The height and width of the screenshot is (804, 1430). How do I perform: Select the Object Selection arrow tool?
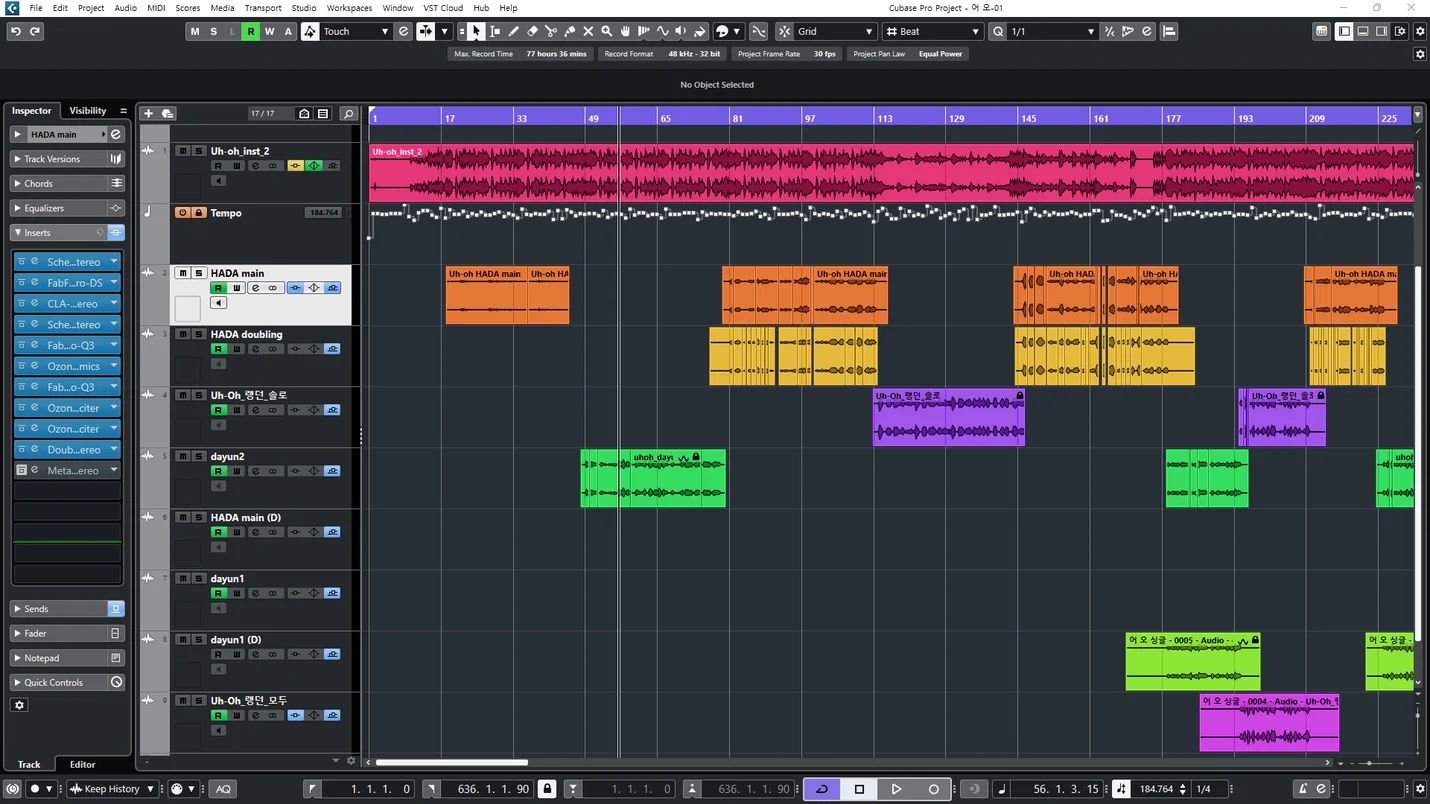click(x=476, y=31)
